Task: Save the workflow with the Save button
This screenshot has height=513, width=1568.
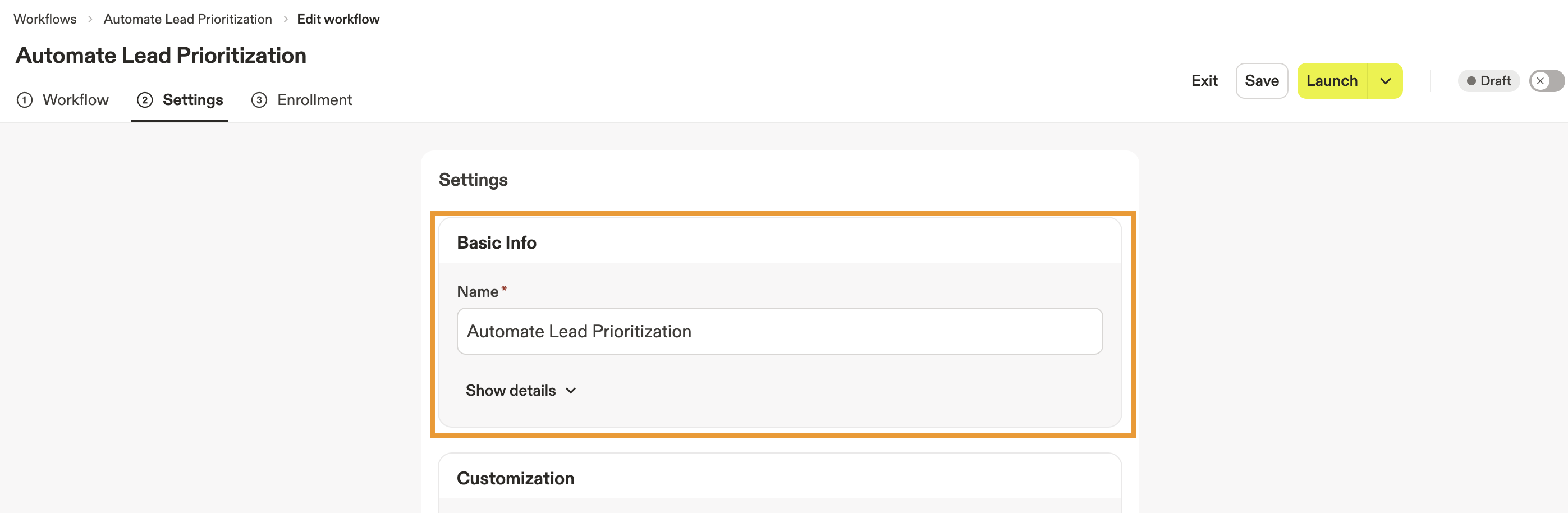Action: tap(1261, 81)
